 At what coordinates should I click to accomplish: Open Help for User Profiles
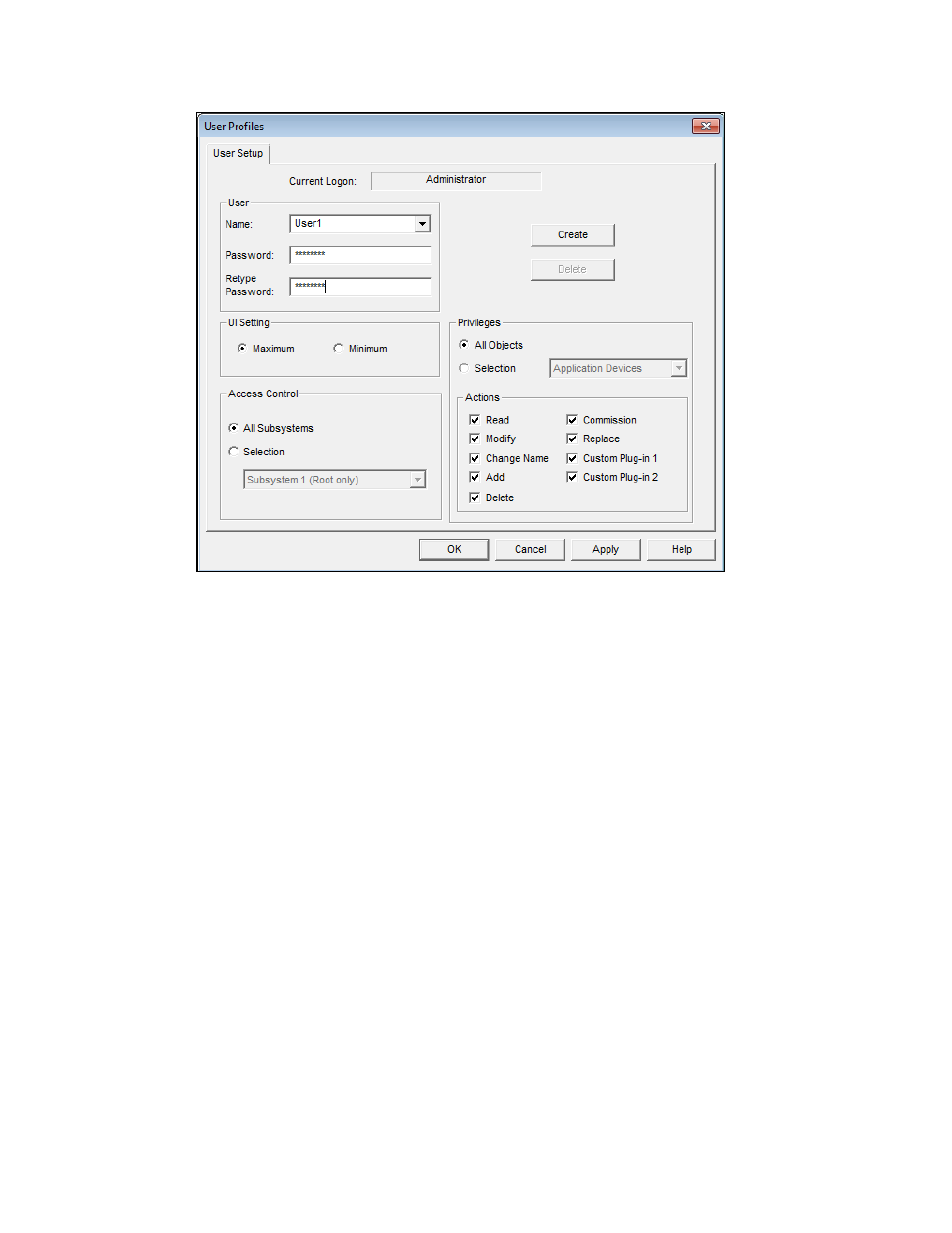point(682,550)
